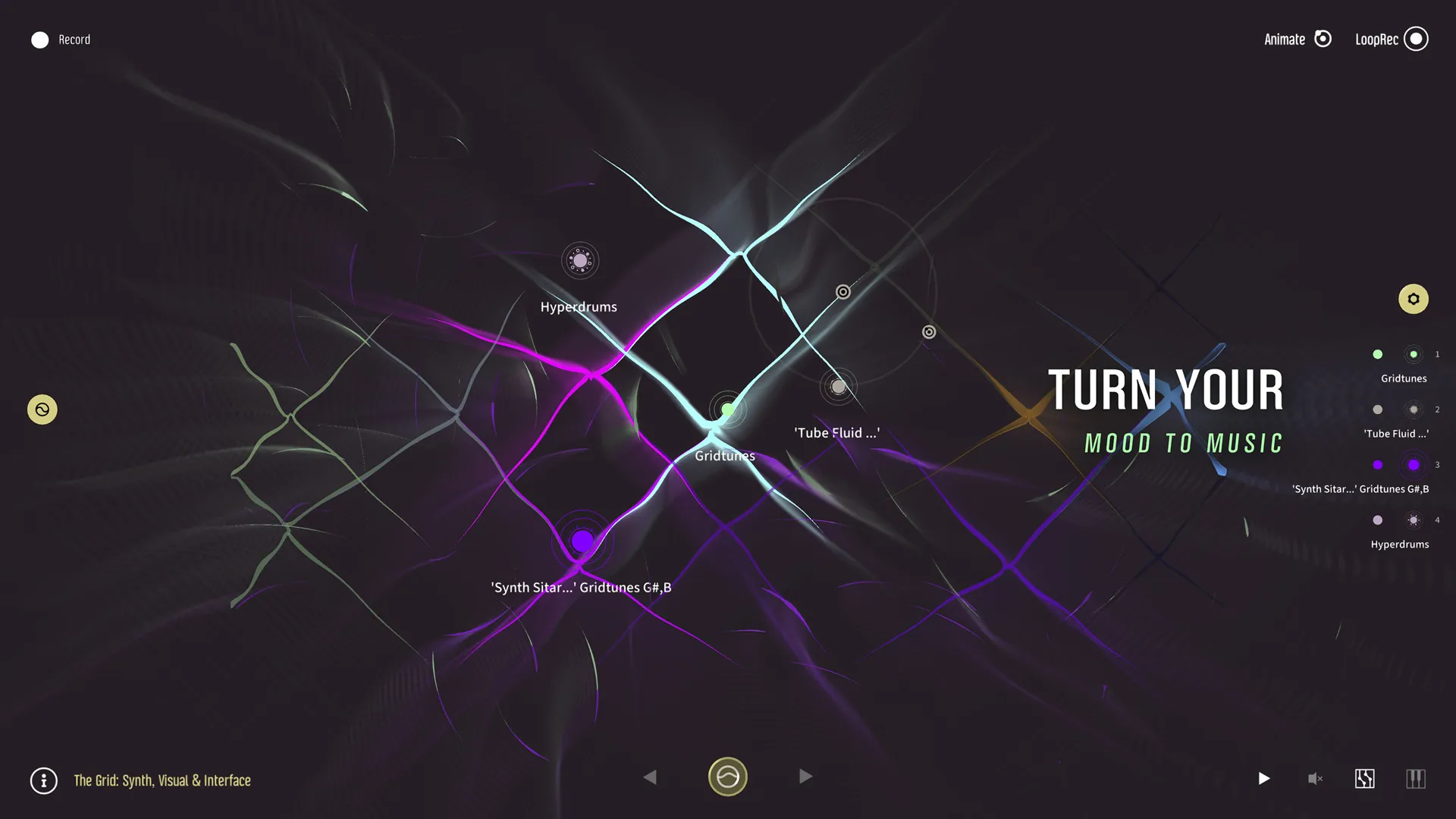Open the settings gear icon
Screen dimensions: 1456x819
point(1414,298)
